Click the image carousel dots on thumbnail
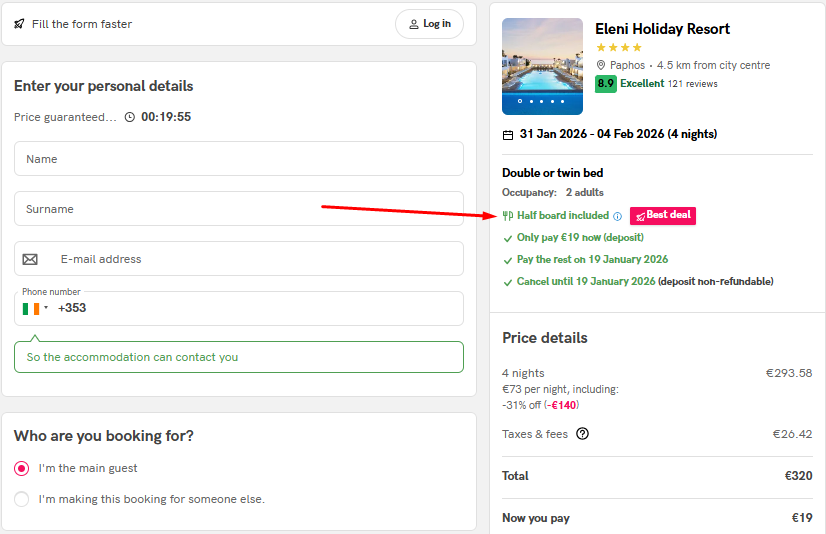826x534 pixels. [541, 101]
